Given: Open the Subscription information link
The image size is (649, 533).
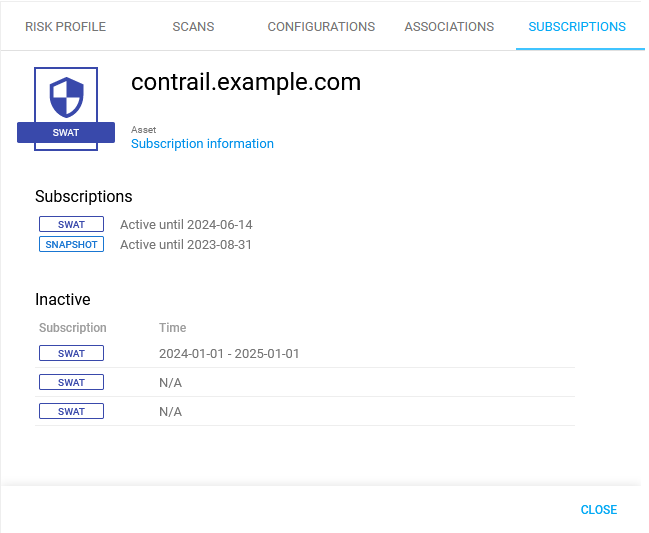Looking at the screenshot, I should tap(202, 144).
